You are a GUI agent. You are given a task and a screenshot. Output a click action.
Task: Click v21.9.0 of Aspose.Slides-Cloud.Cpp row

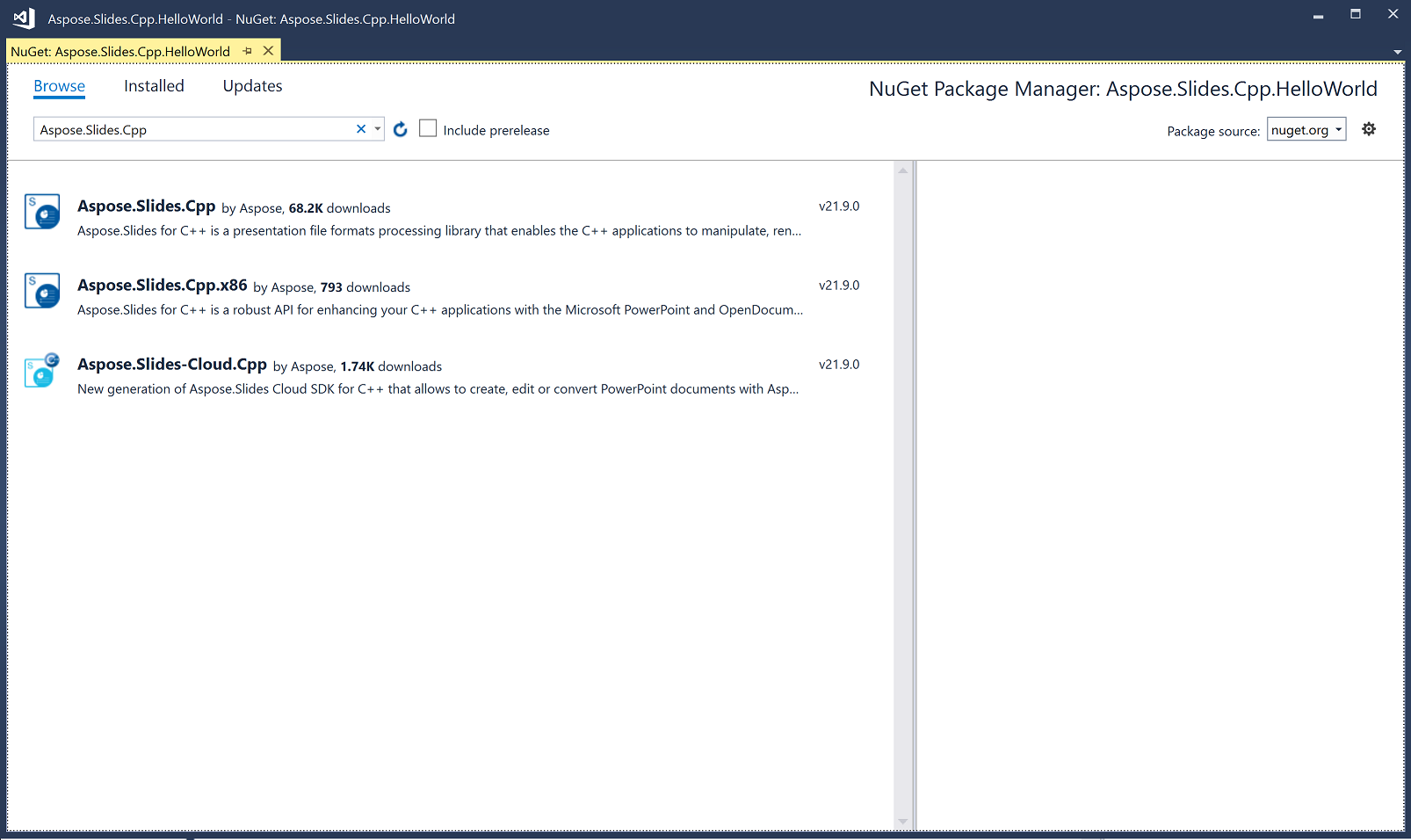tap(839, 365)
